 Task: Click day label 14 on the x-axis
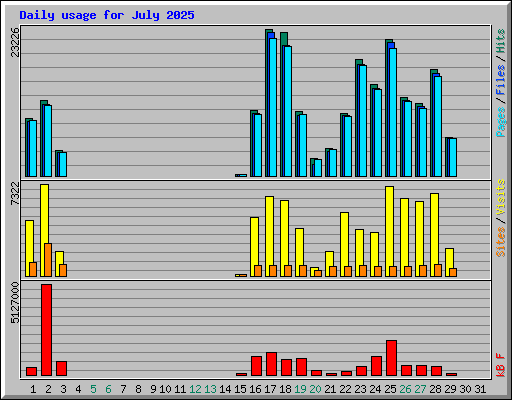pos(225,389)
